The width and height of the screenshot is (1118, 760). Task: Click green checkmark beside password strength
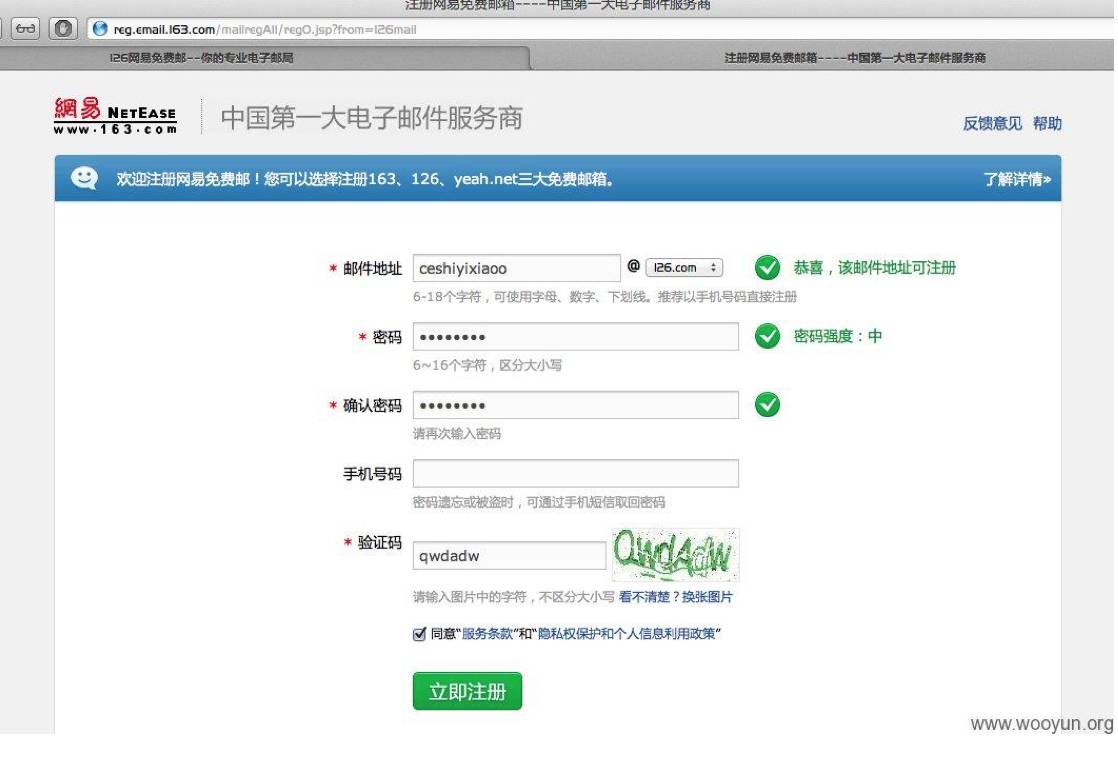click(x=767, y=336)
